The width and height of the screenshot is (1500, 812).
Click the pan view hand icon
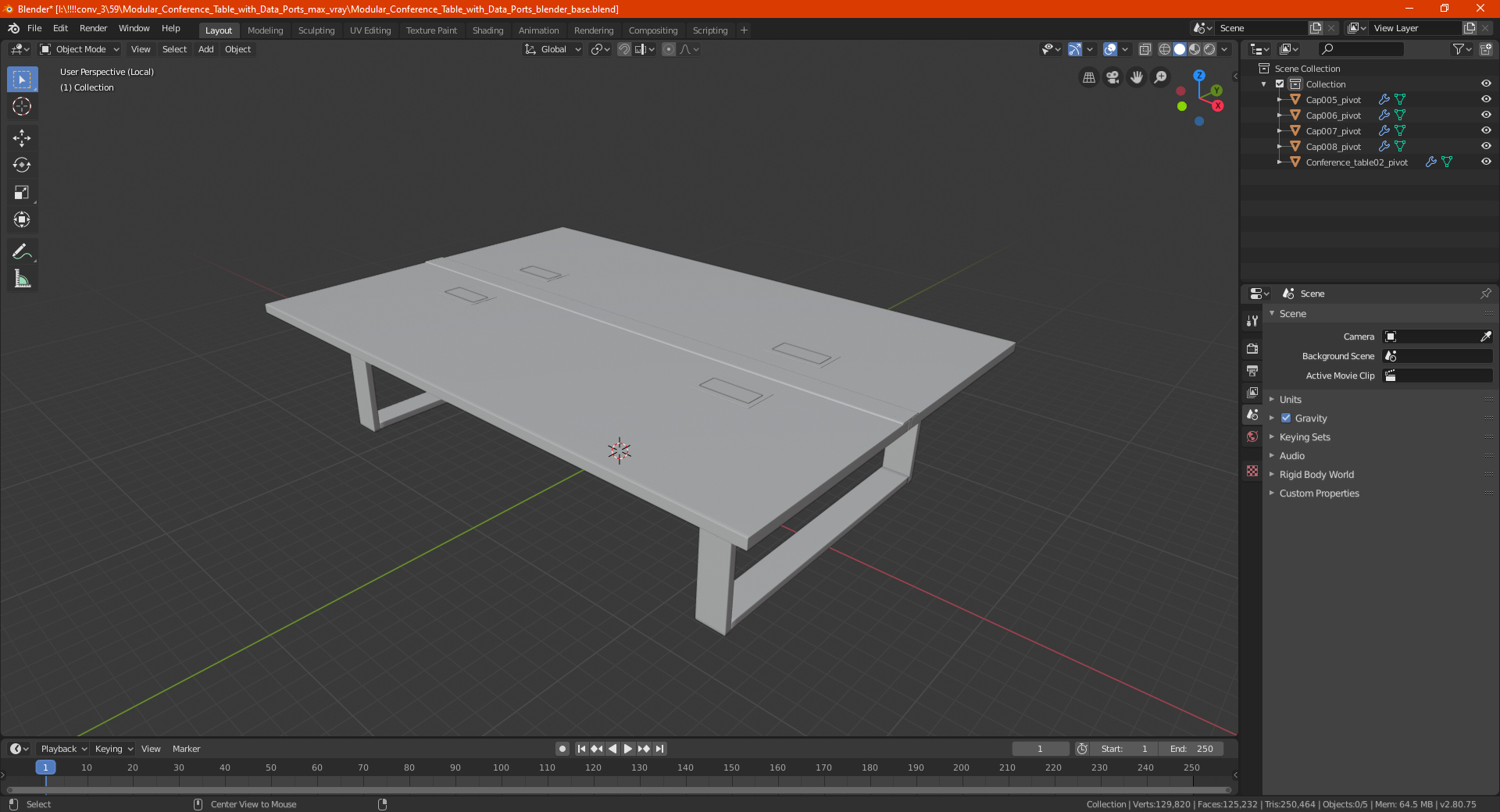1137,77
